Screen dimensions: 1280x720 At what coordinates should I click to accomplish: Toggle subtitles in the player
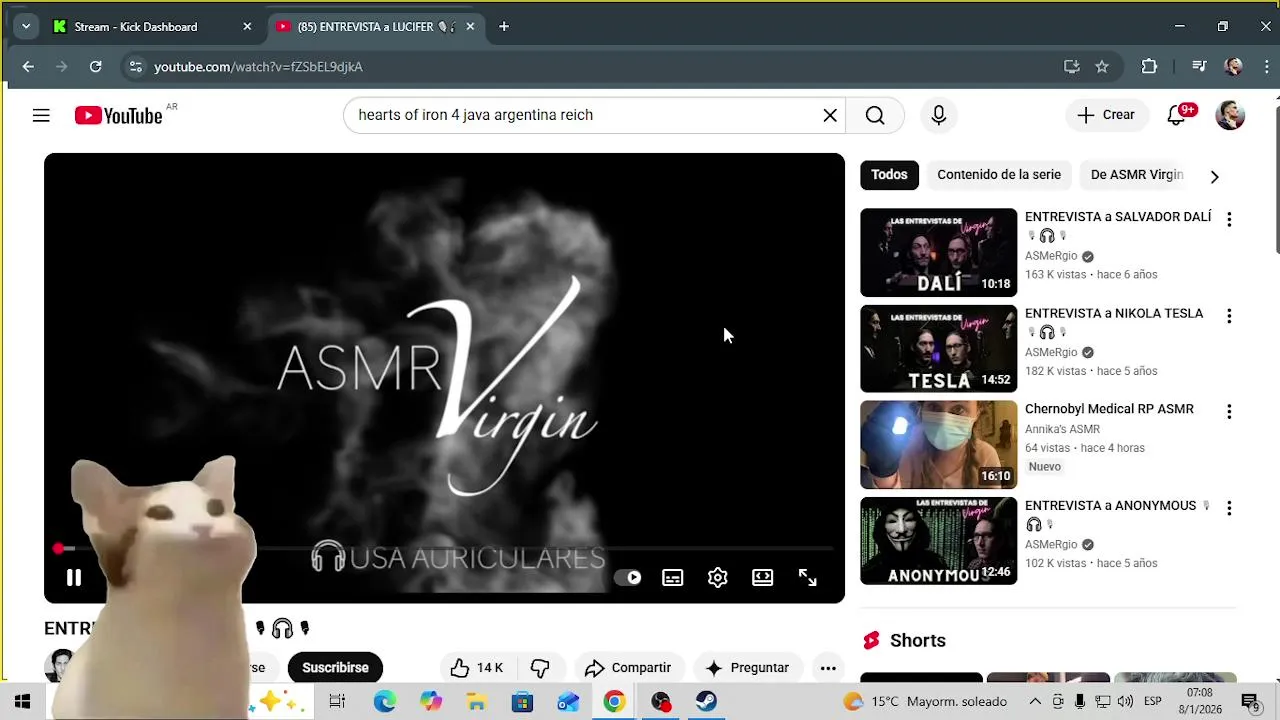point(673,577)
